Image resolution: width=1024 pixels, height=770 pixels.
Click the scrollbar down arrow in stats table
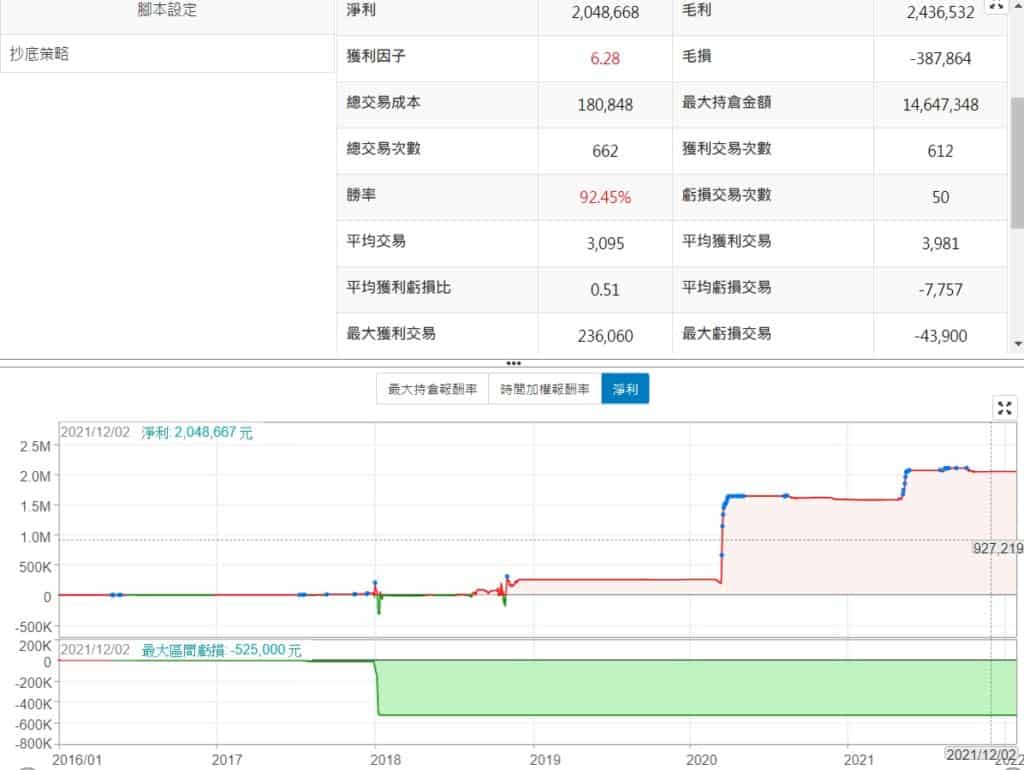pyautogui.click(x=1017, y=344)
